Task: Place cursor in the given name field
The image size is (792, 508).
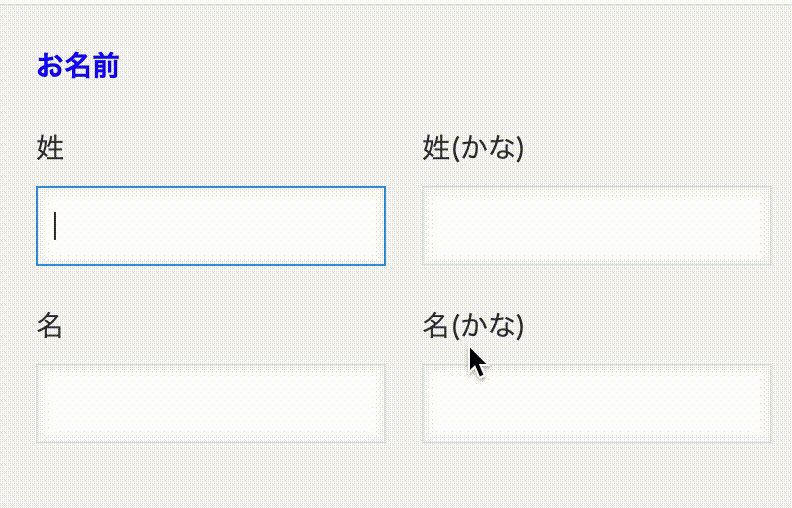Action: point(211,403)
